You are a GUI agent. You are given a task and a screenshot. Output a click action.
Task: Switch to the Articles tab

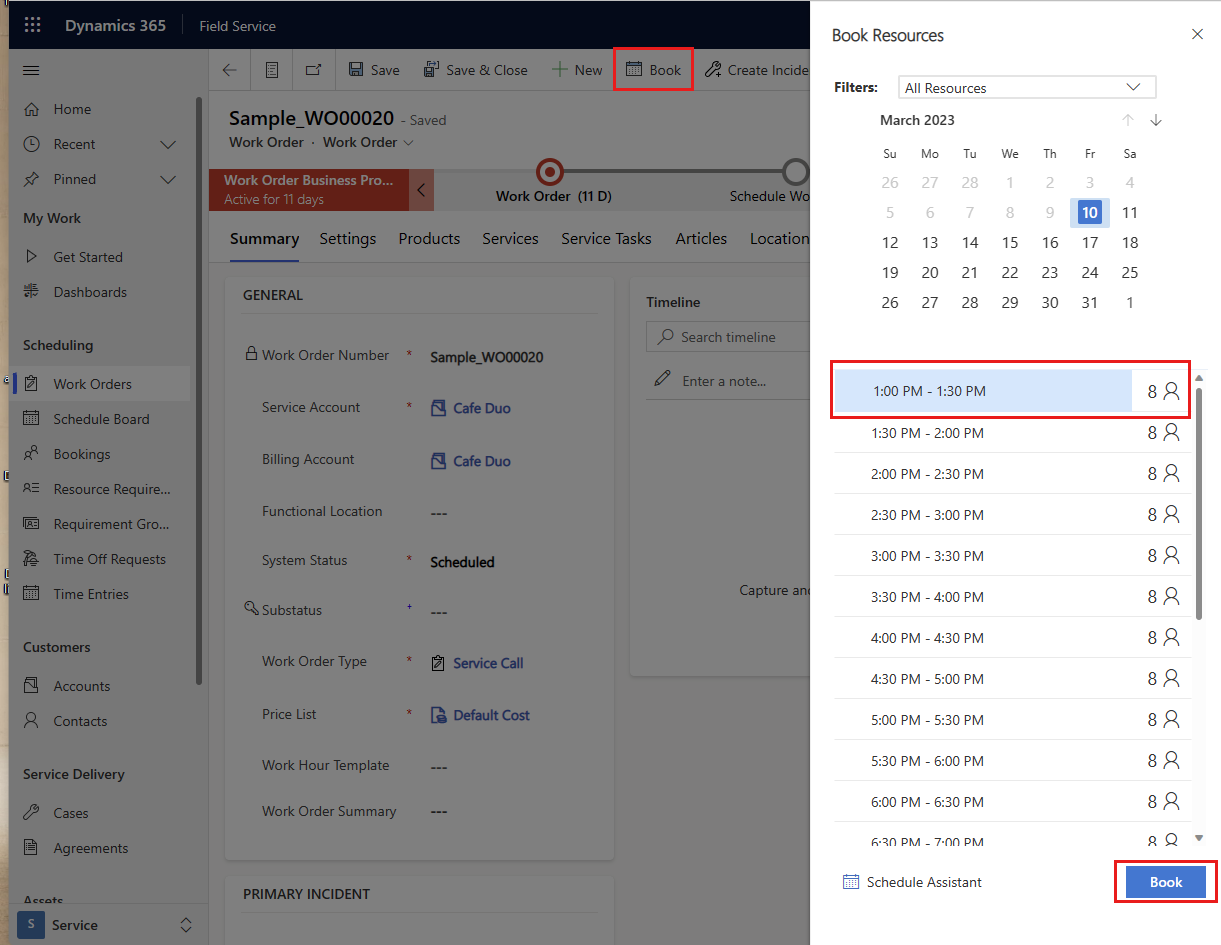click(x=701, y=239)
